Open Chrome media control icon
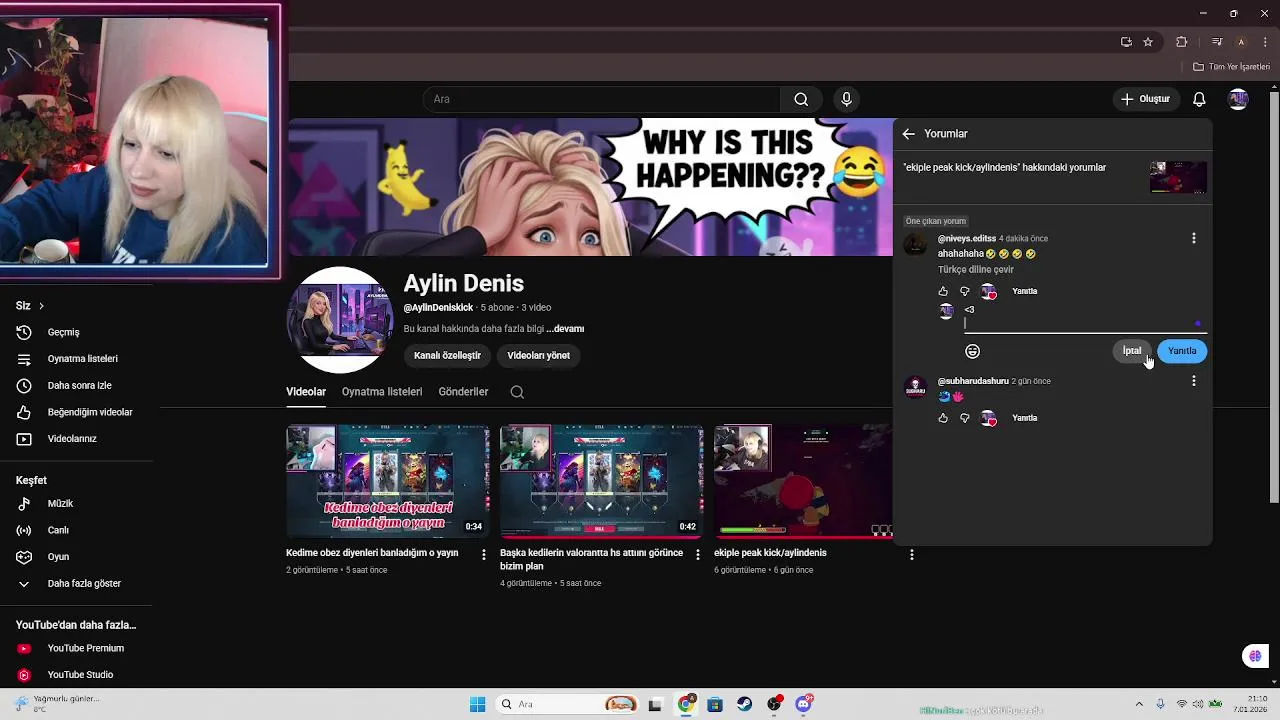 pyautogui.click(x=1216, y=42)
